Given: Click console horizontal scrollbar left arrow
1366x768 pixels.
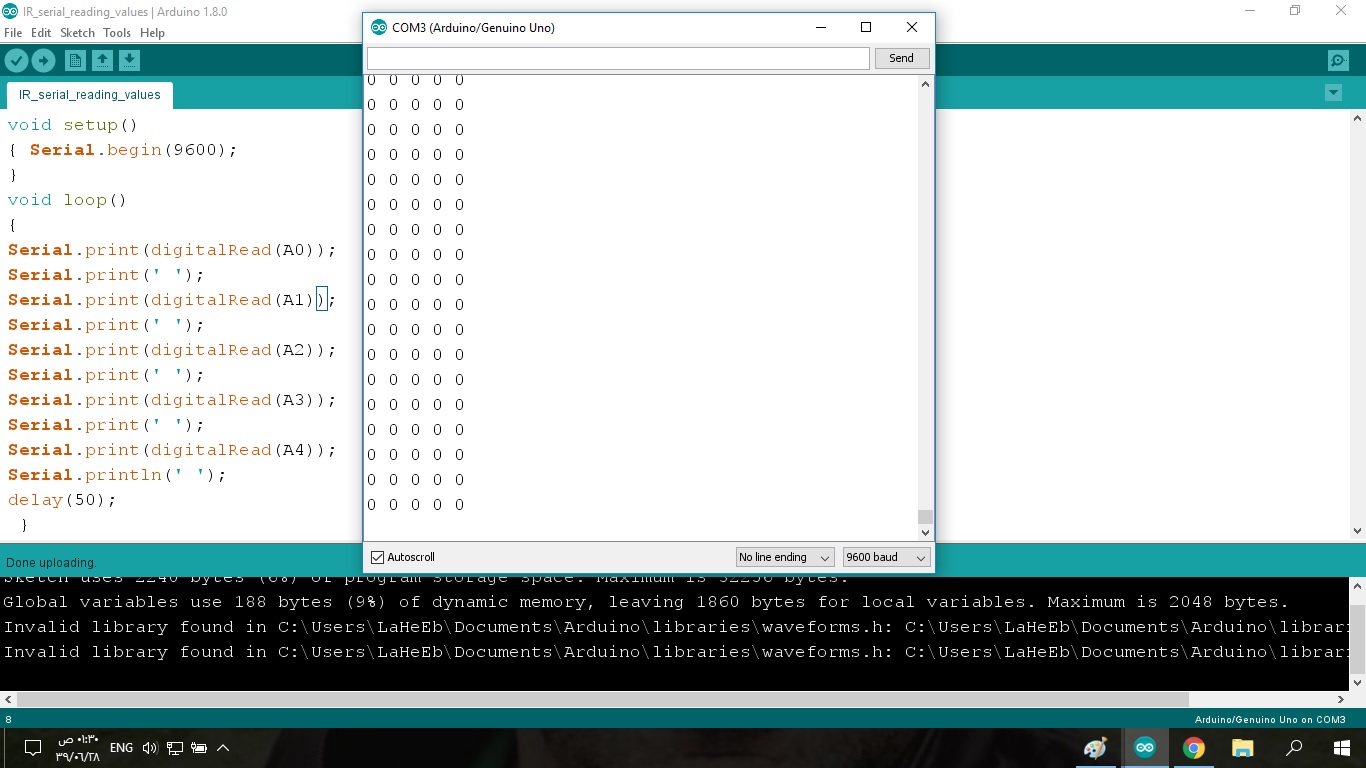Looking at the screenshot, I should point(8,700).
